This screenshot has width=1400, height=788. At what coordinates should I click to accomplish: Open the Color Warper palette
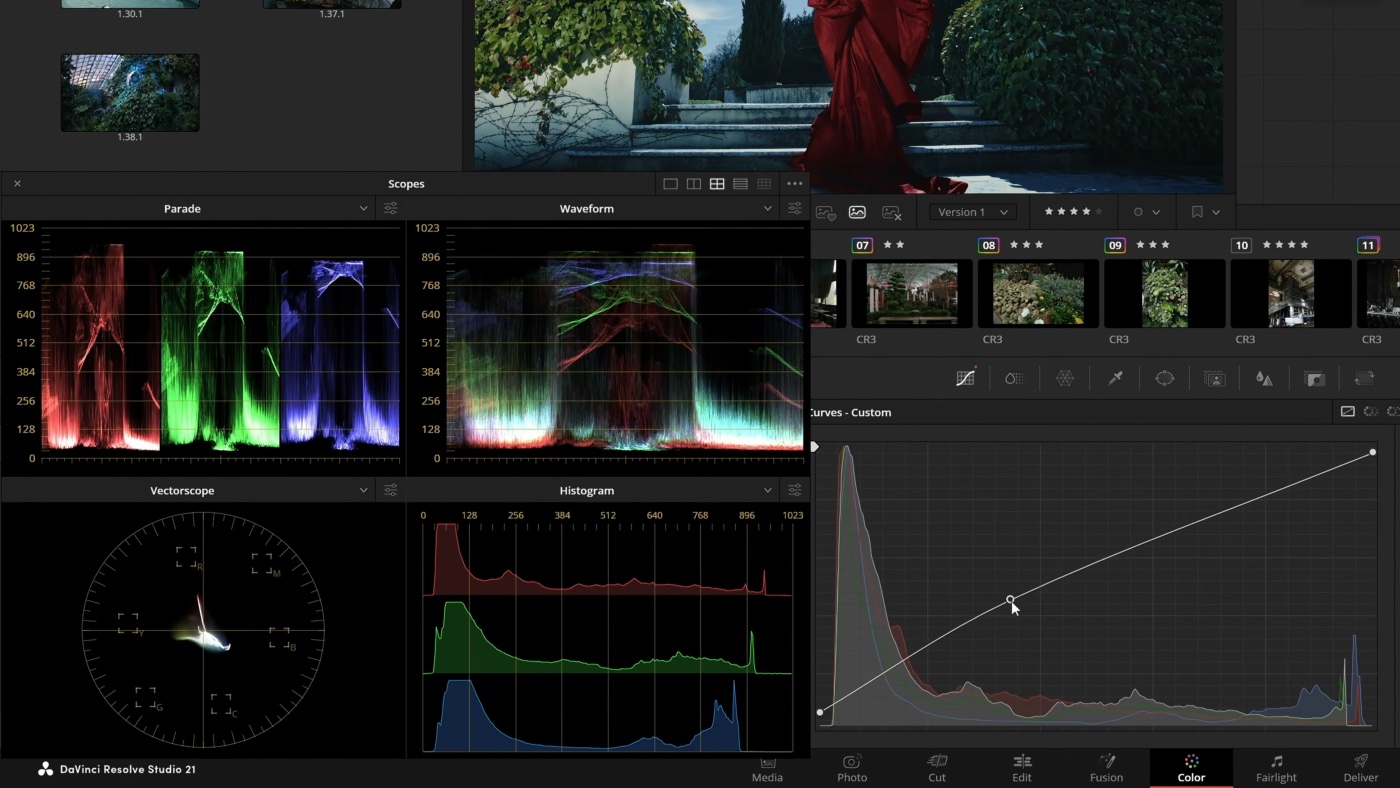point(1065,379)
